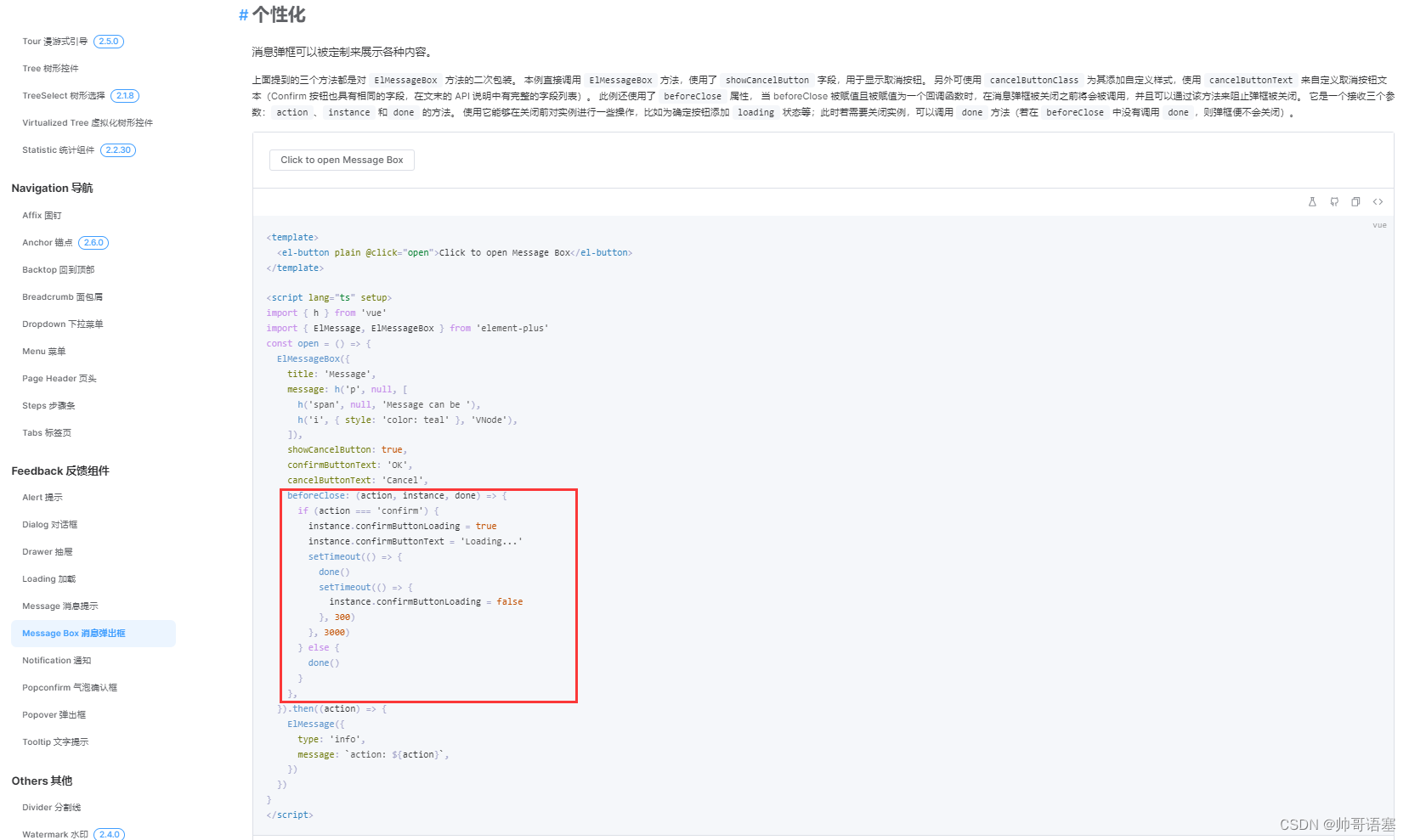
Task: Click the Feedback 反馈组件 group heading
Action: pos(60,471)
